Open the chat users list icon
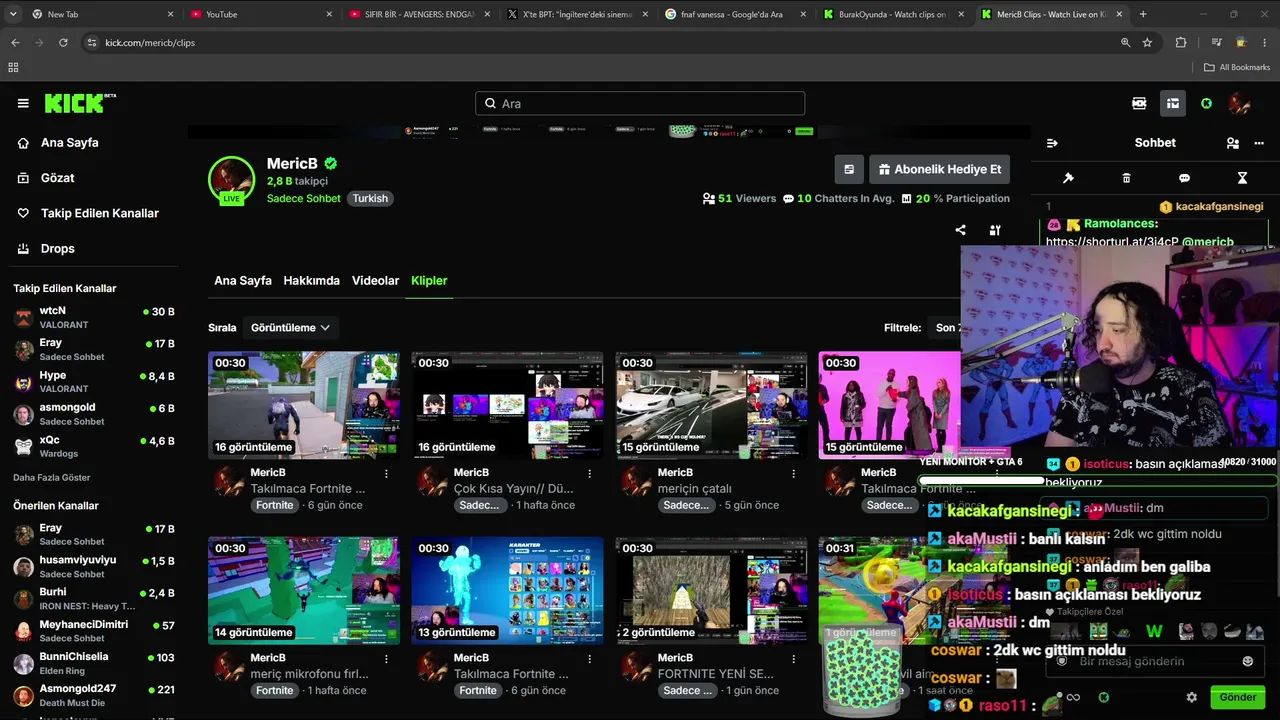 [x=1232, y=143]
